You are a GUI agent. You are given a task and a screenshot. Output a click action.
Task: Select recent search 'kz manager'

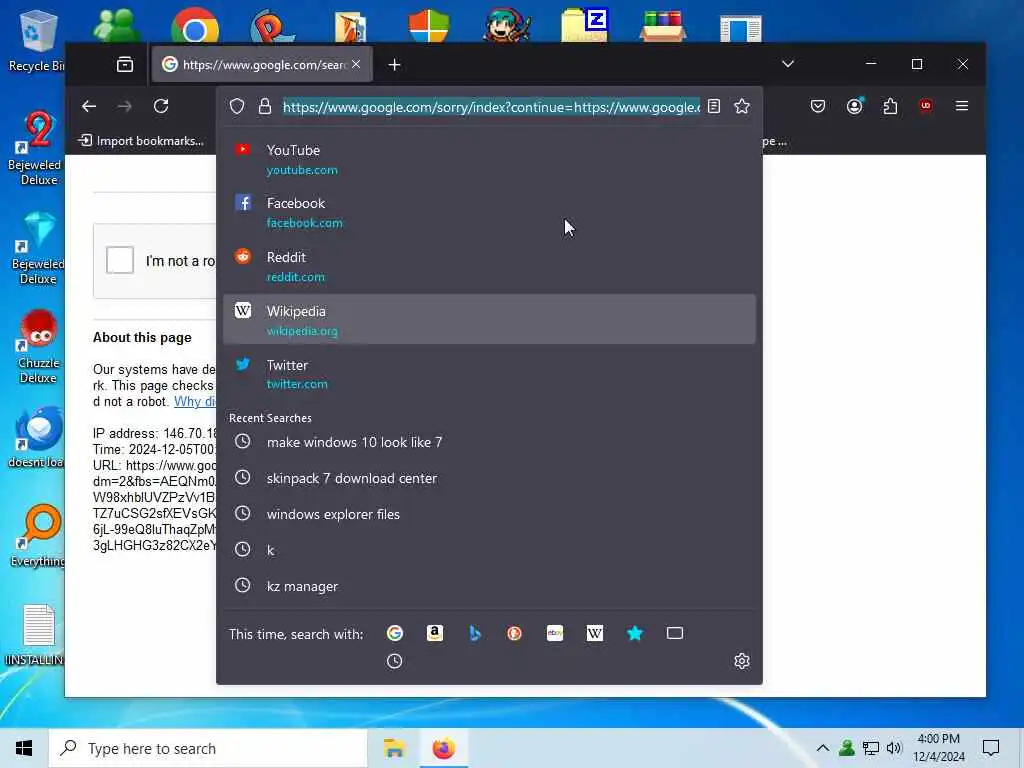[x=489, y=586]
